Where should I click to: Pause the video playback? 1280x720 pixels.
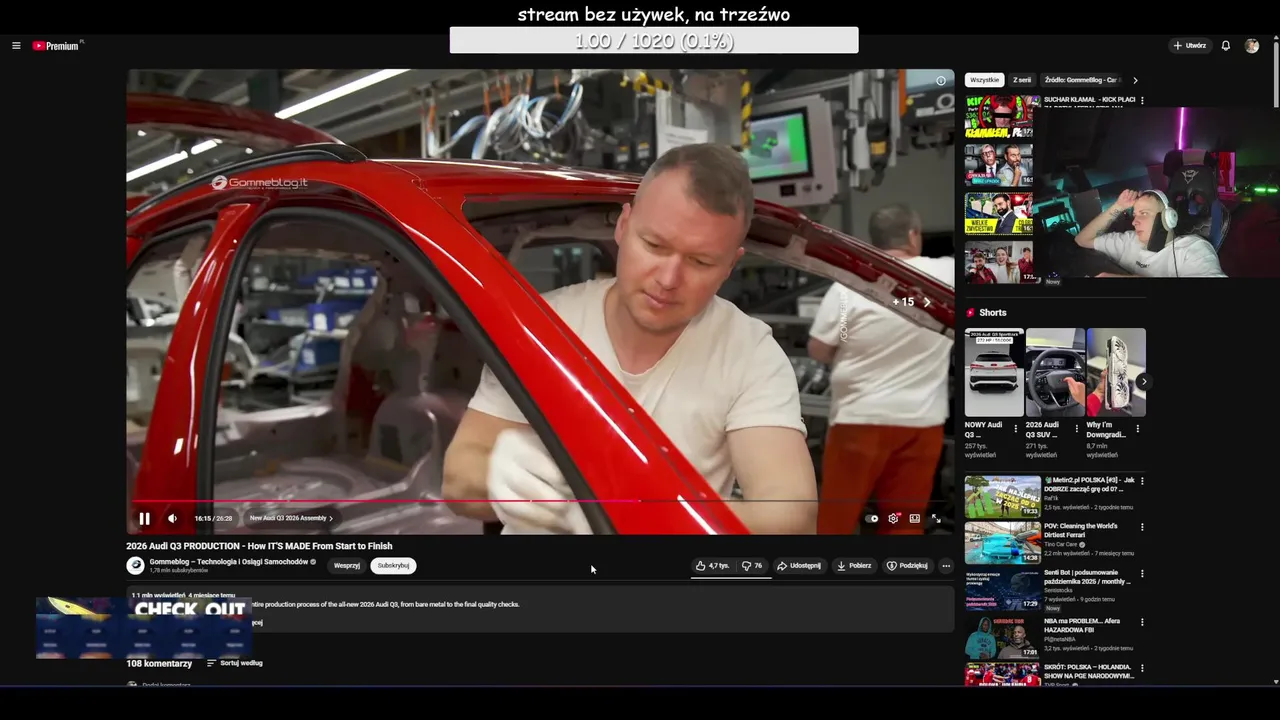(x=144, y=518)
